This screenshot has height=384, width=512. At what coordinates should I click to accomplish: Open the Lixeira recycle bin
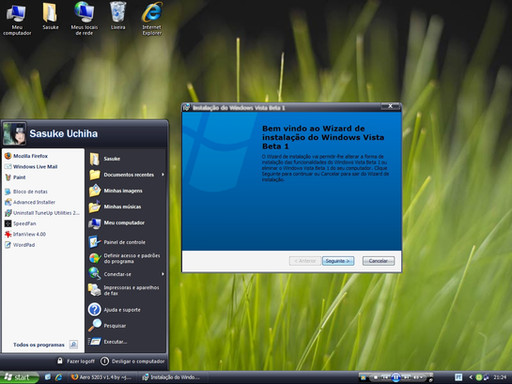(118, 16)
